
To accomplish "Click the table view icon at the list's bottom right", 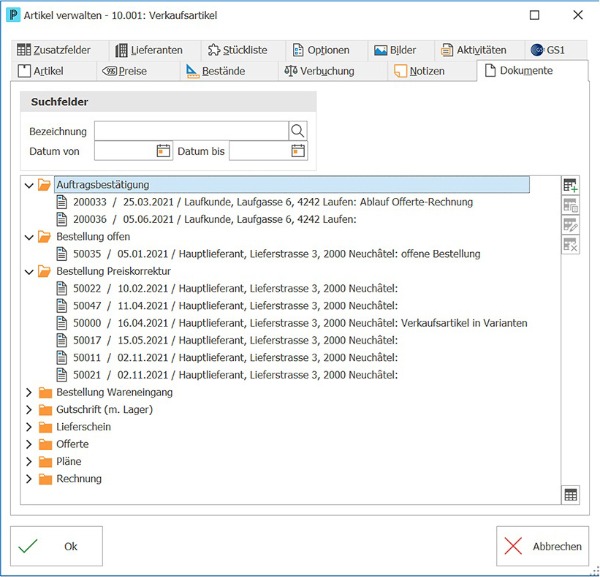I will 571,495.
